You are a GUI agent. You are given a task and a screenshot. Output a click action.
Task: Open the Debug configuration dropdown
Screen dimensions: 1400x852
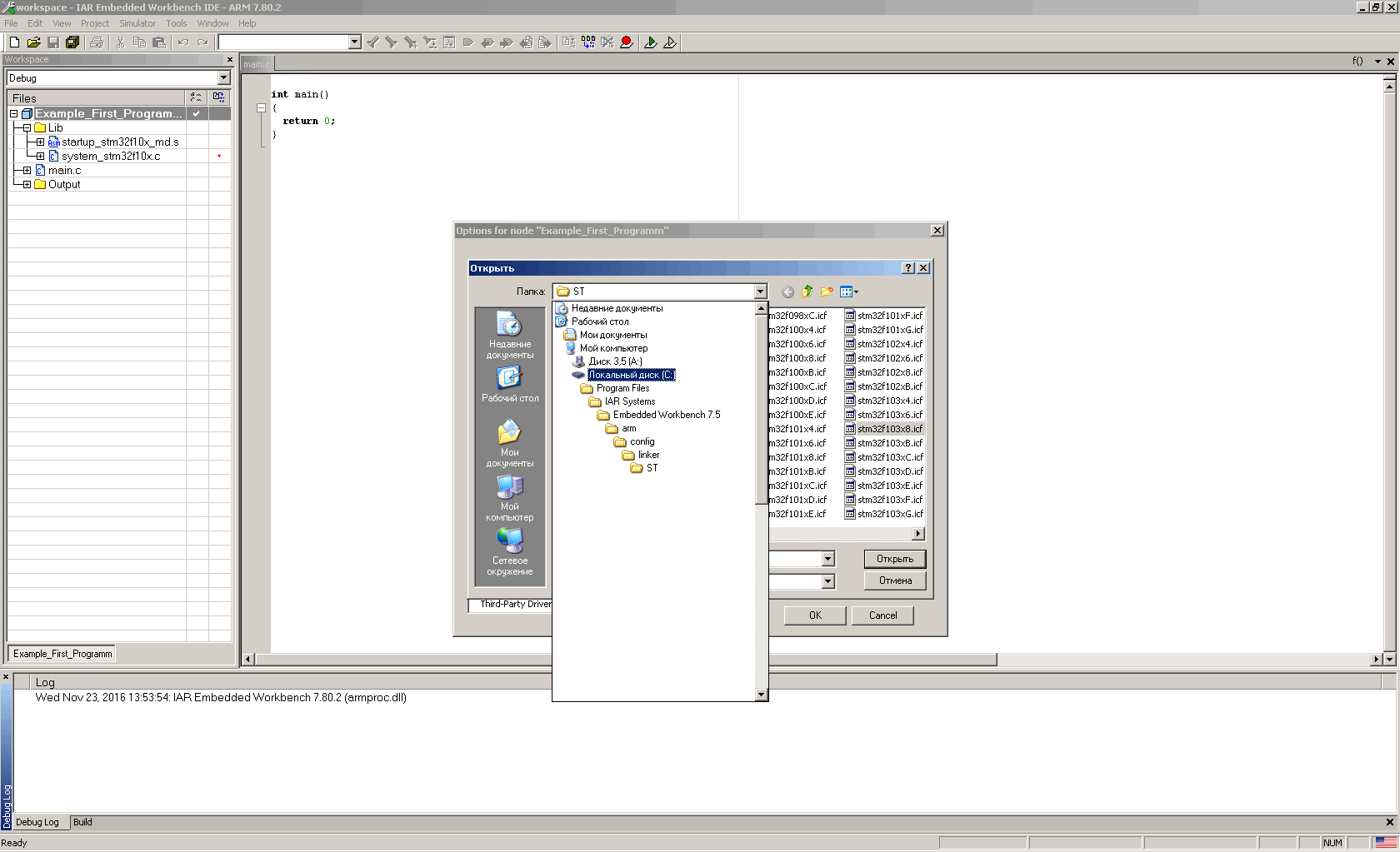[x=223, y=78]
